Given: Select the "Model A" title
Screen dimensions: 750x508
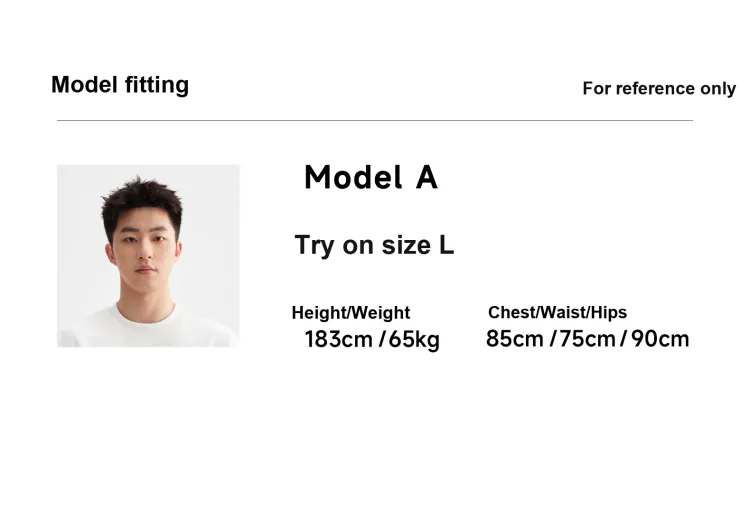Looking at the screenshot, I should (370, 178).
